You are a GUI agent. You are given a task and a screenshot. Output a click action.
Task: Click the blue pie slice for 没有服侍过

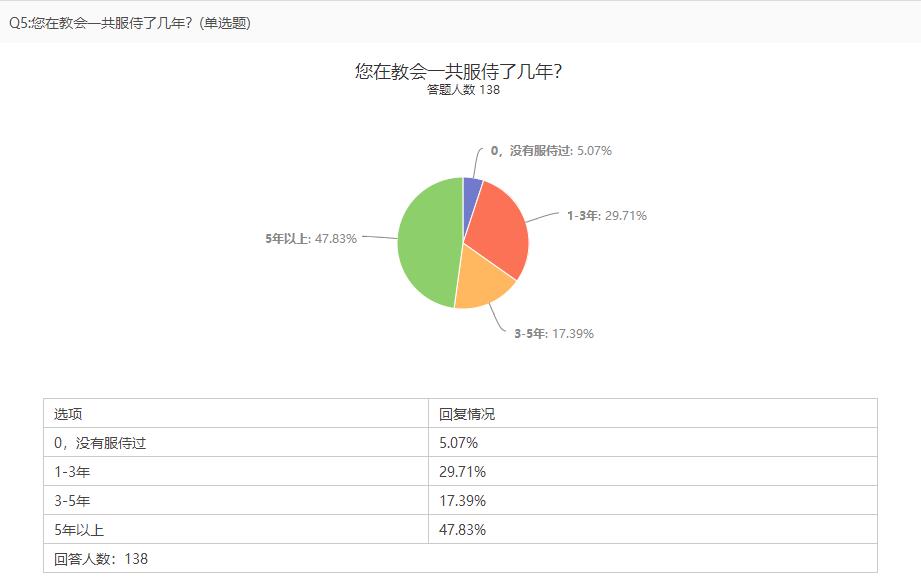(472, 190)
